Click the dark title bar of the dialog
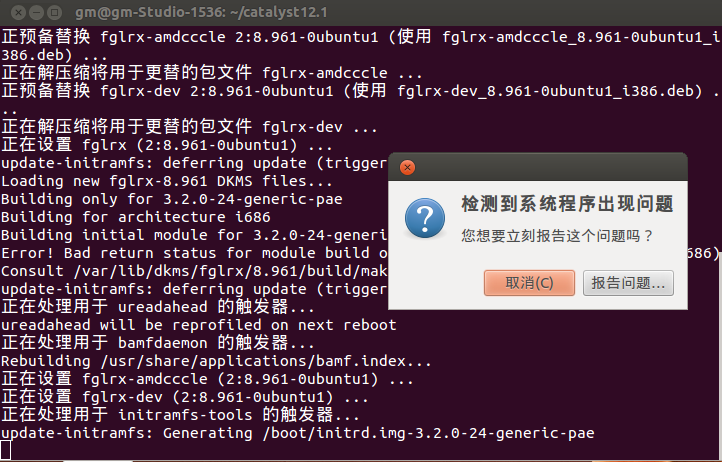 coord(538,167)
